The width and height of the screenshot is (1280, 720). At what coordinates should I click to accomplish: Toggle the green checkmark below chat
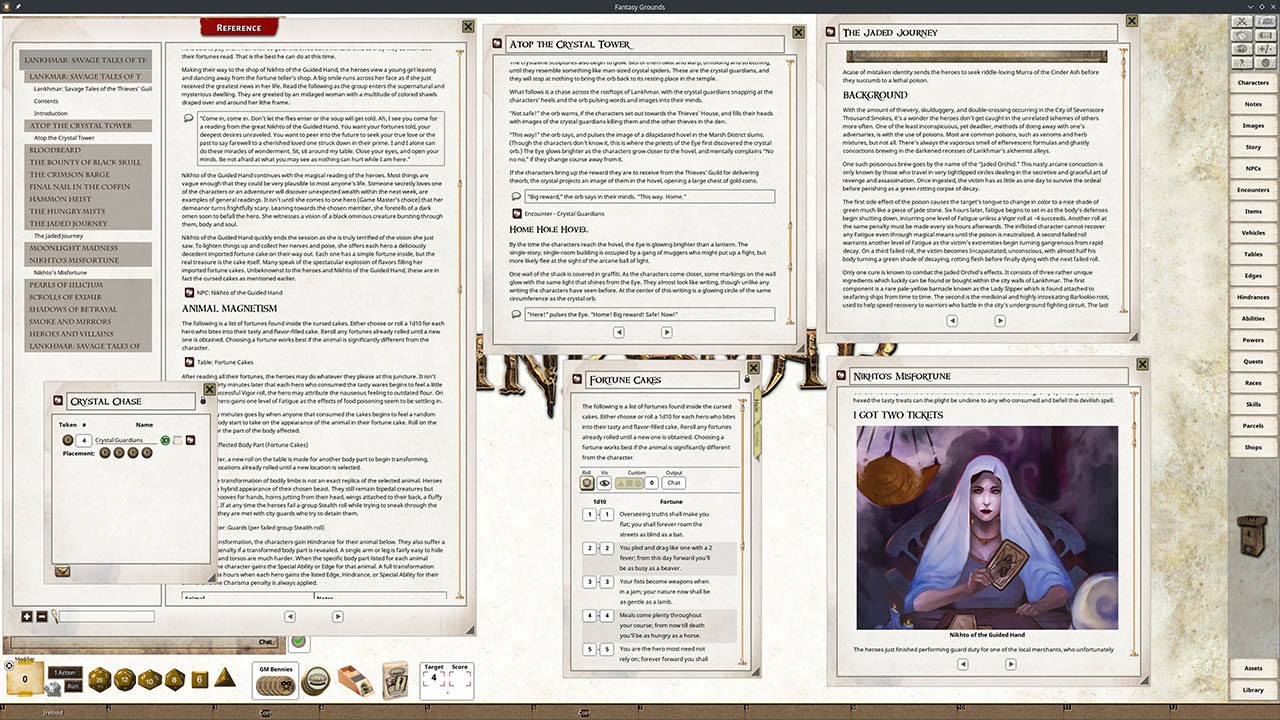pyautogui.click(x=298, y=641)
